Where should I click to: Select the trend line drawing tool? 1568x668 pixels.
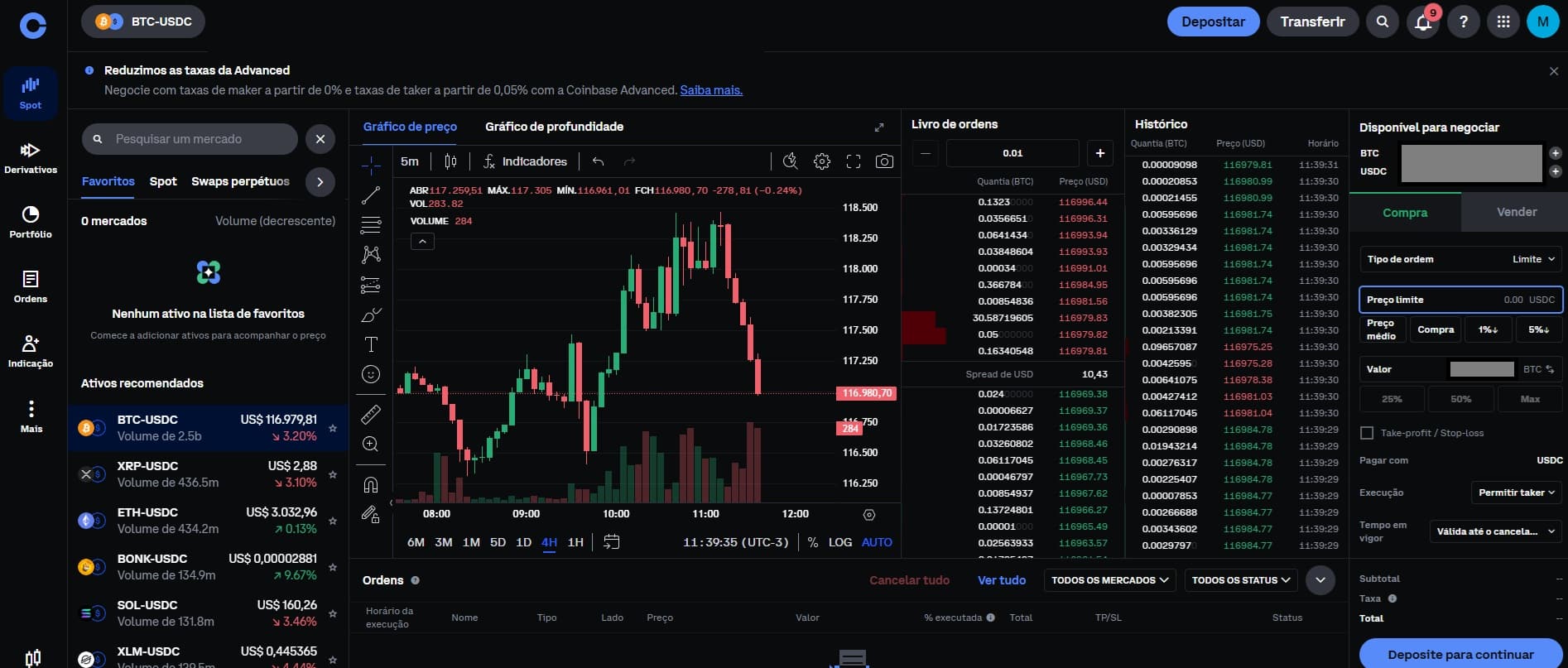click(x=371, y=195)
